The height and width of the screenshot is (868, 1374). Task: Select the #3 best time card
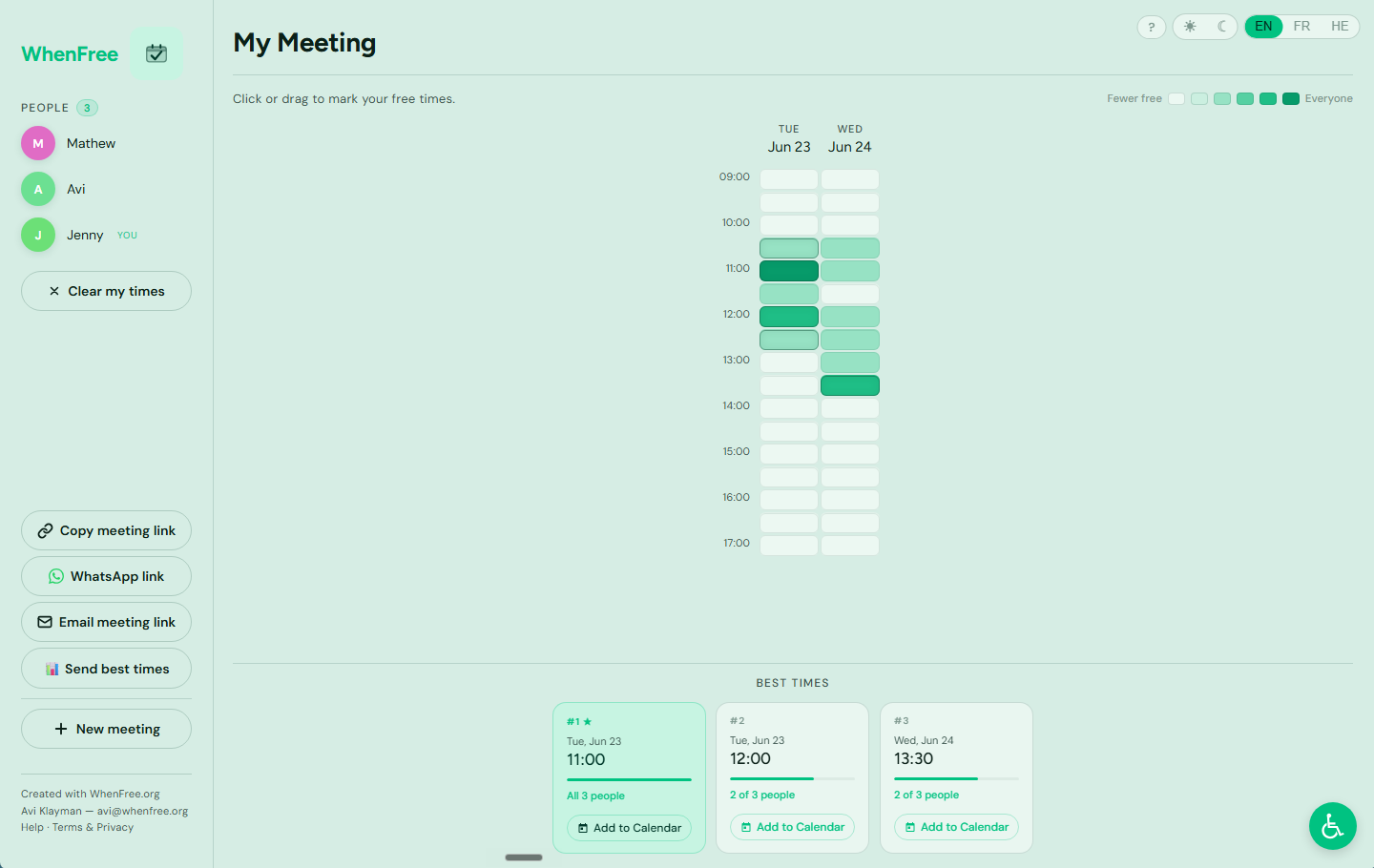(x=956, y=777)
